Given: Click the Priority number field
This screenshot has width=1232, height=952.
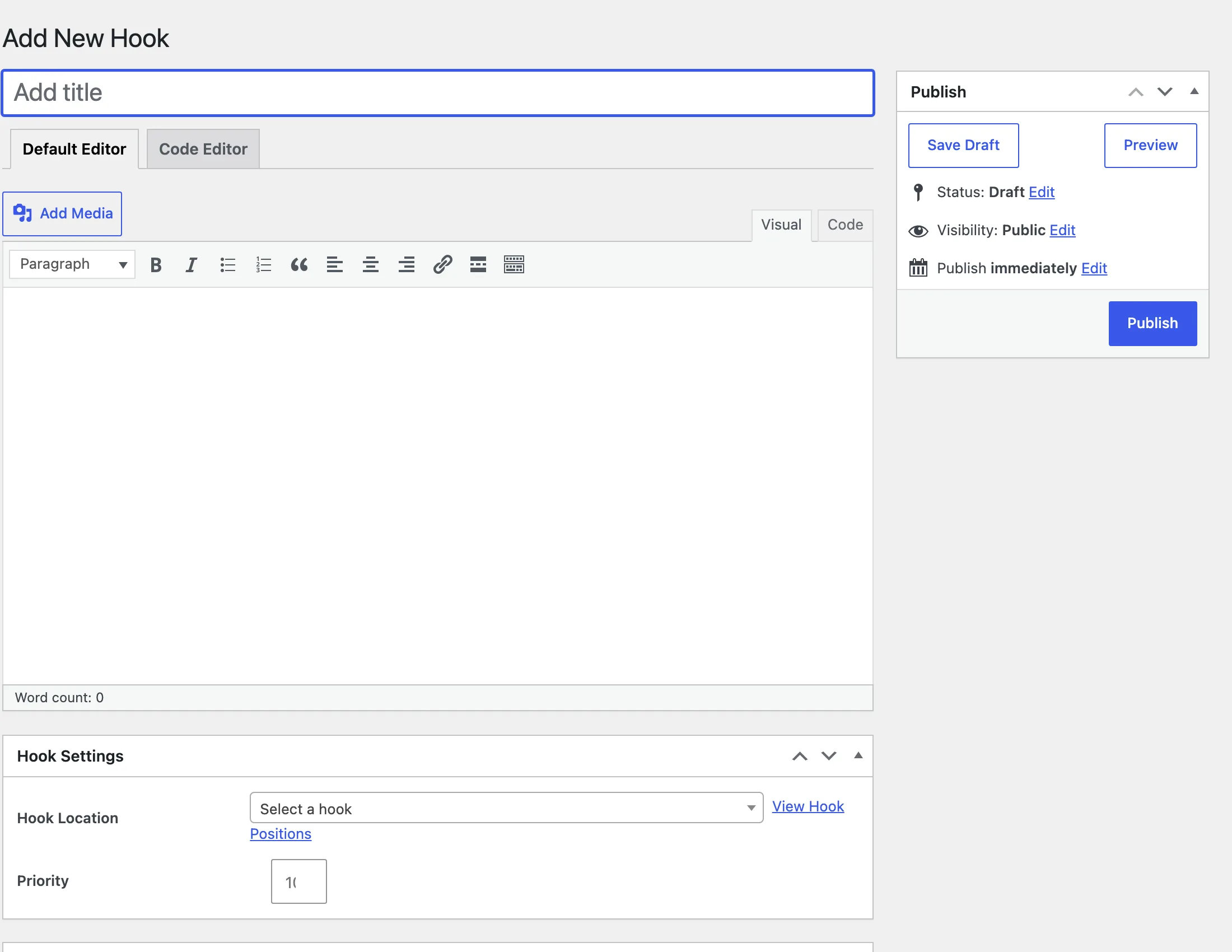Looking at the screenshot, I should pyautogui.click(x=298, y=881).
